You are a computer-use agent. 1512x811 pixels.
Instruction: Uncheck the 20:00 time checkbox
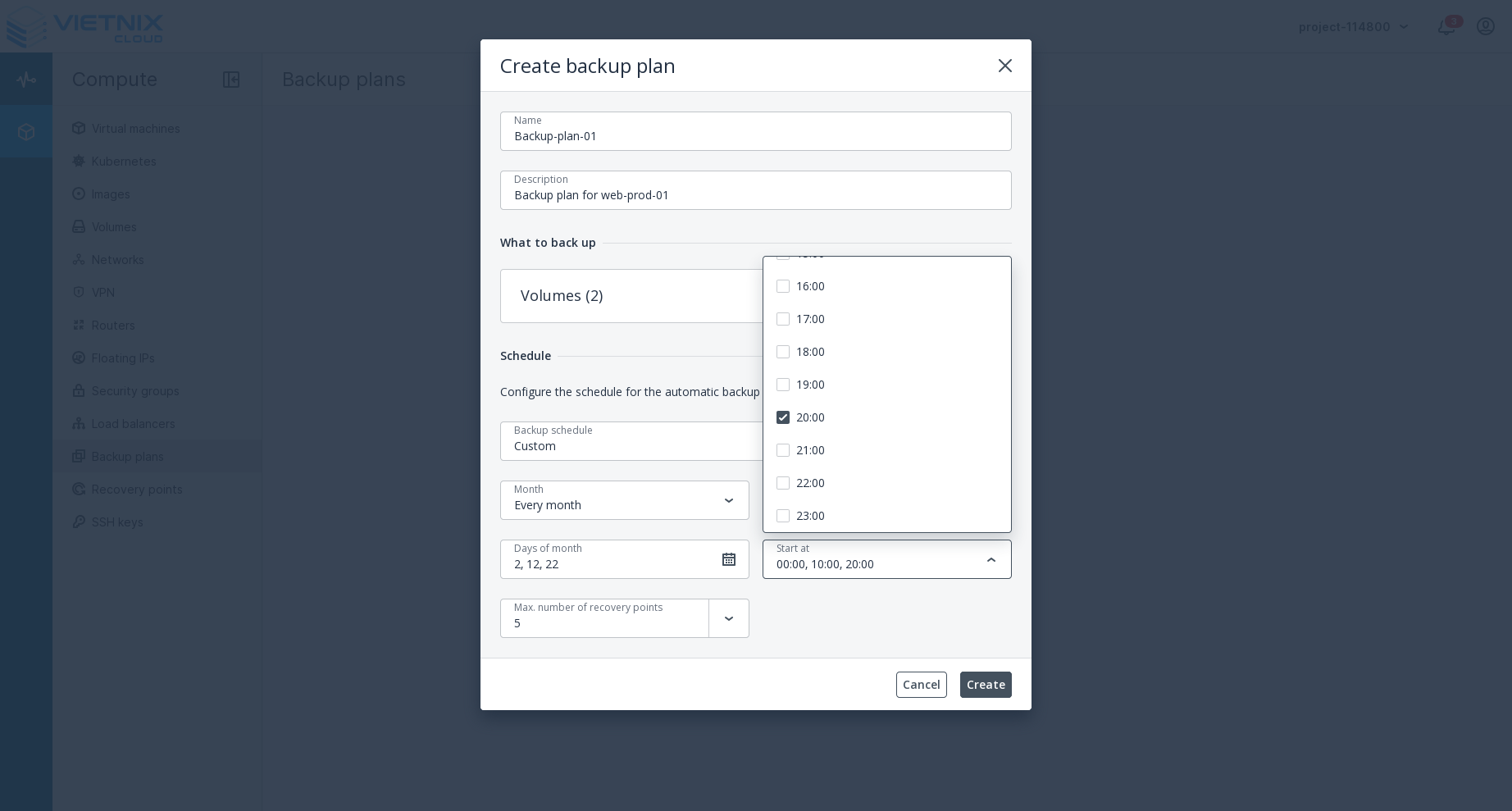pyautogui.click(x=783, y=417)
